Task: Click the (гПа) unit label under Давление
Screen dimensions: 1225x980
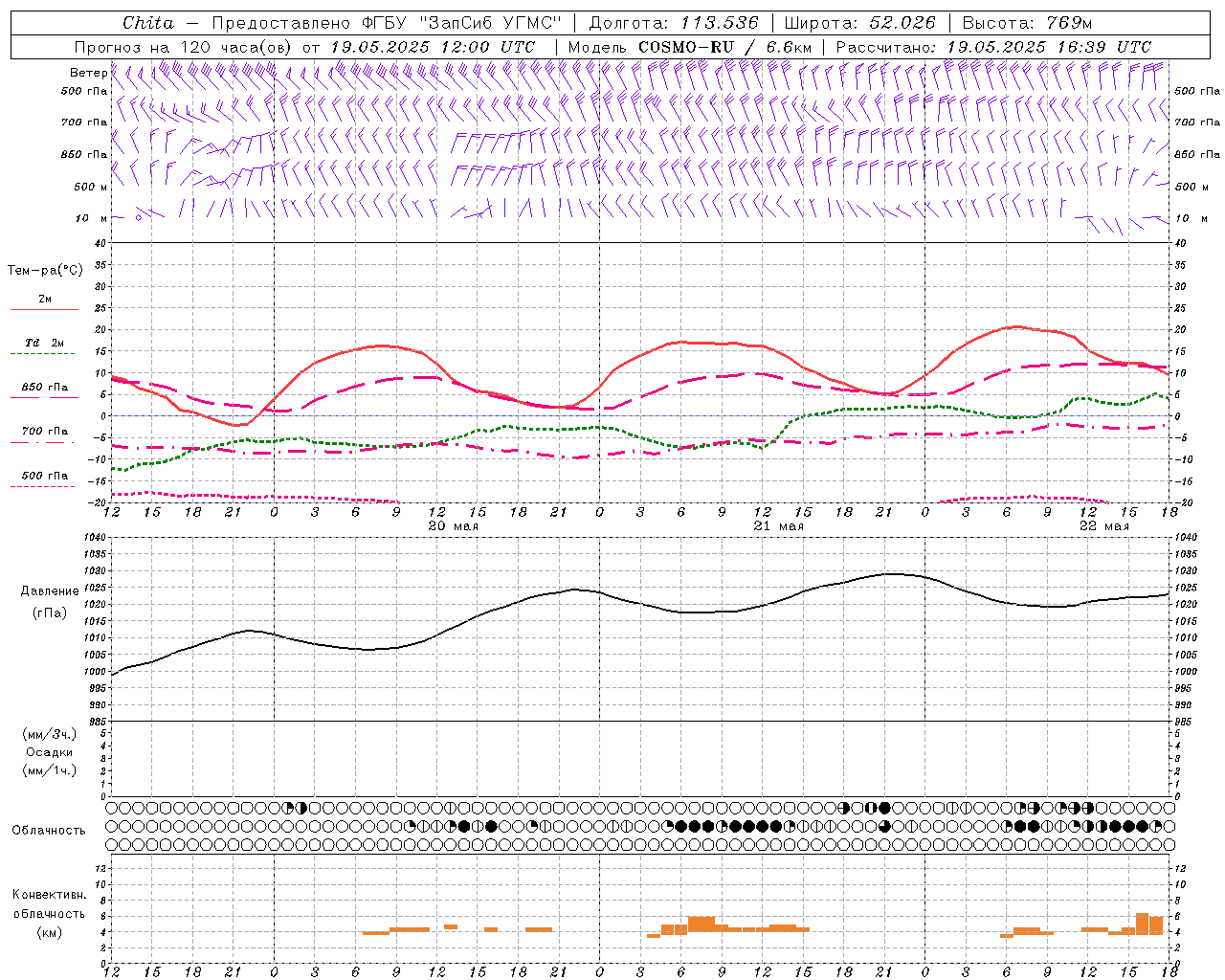Action: pyautogui.click(x=50, y=612)
